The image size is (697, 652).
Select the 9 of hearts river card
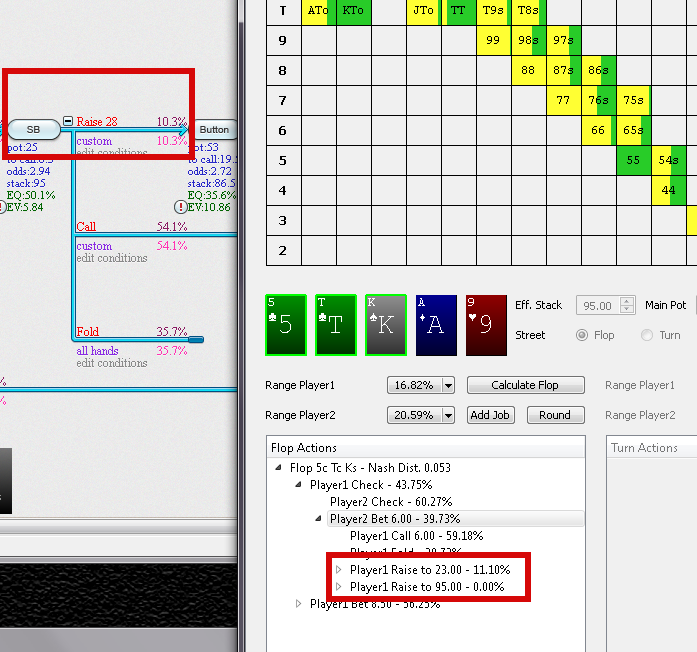click(486, 325)
